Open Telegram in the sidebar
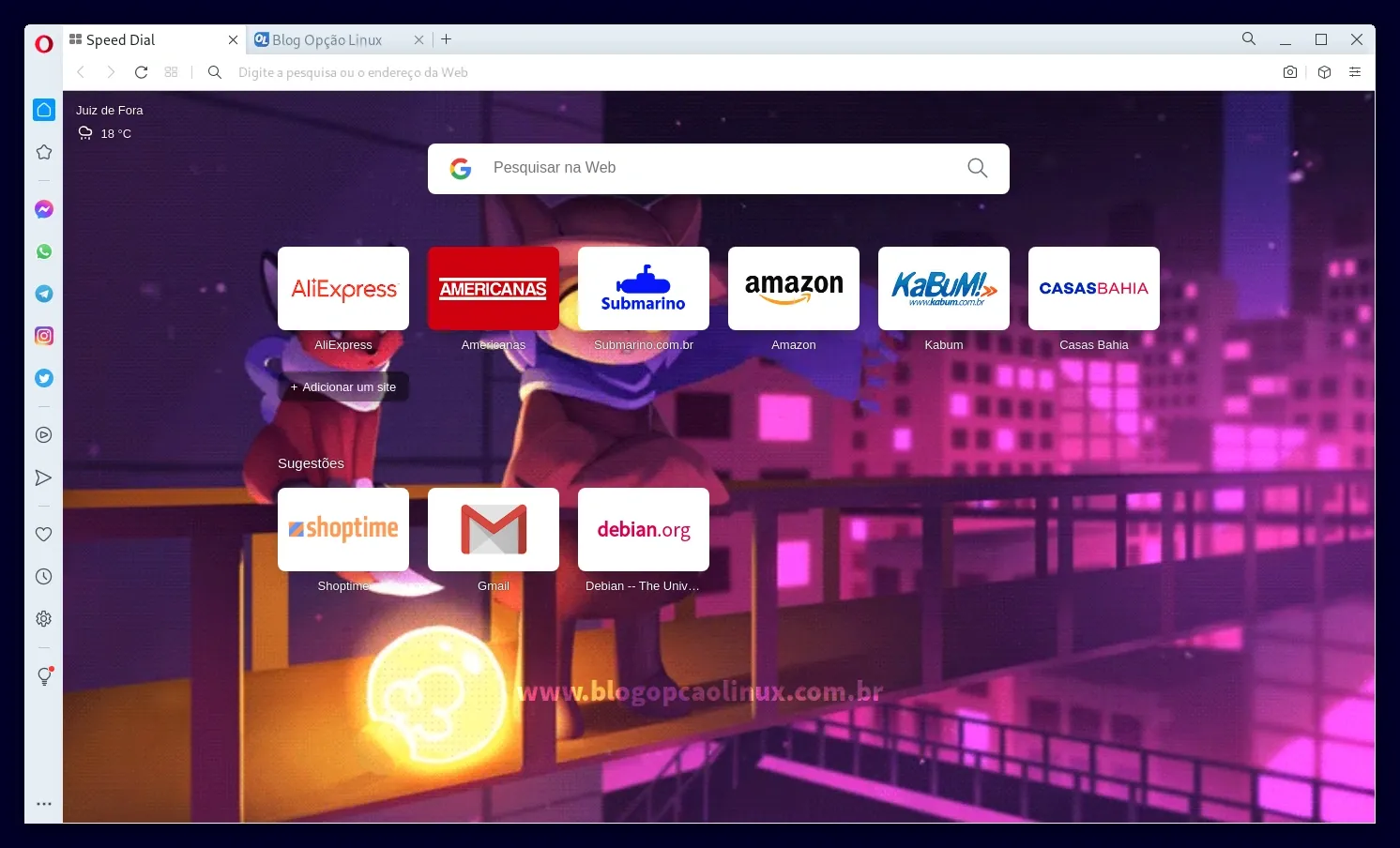1400x848 pixels. [x=44, y=294]
